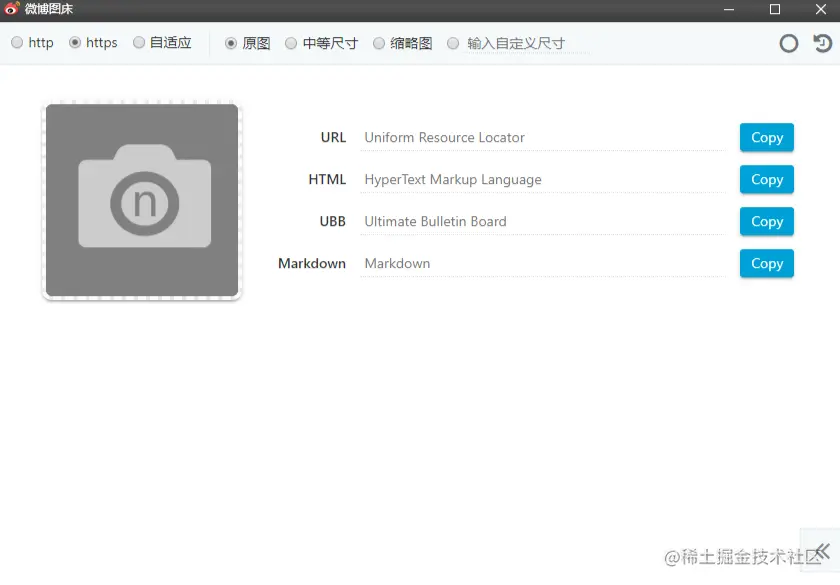Select the http protocol radio button
This screenshot has height=585, width=840.
point(17,42)
